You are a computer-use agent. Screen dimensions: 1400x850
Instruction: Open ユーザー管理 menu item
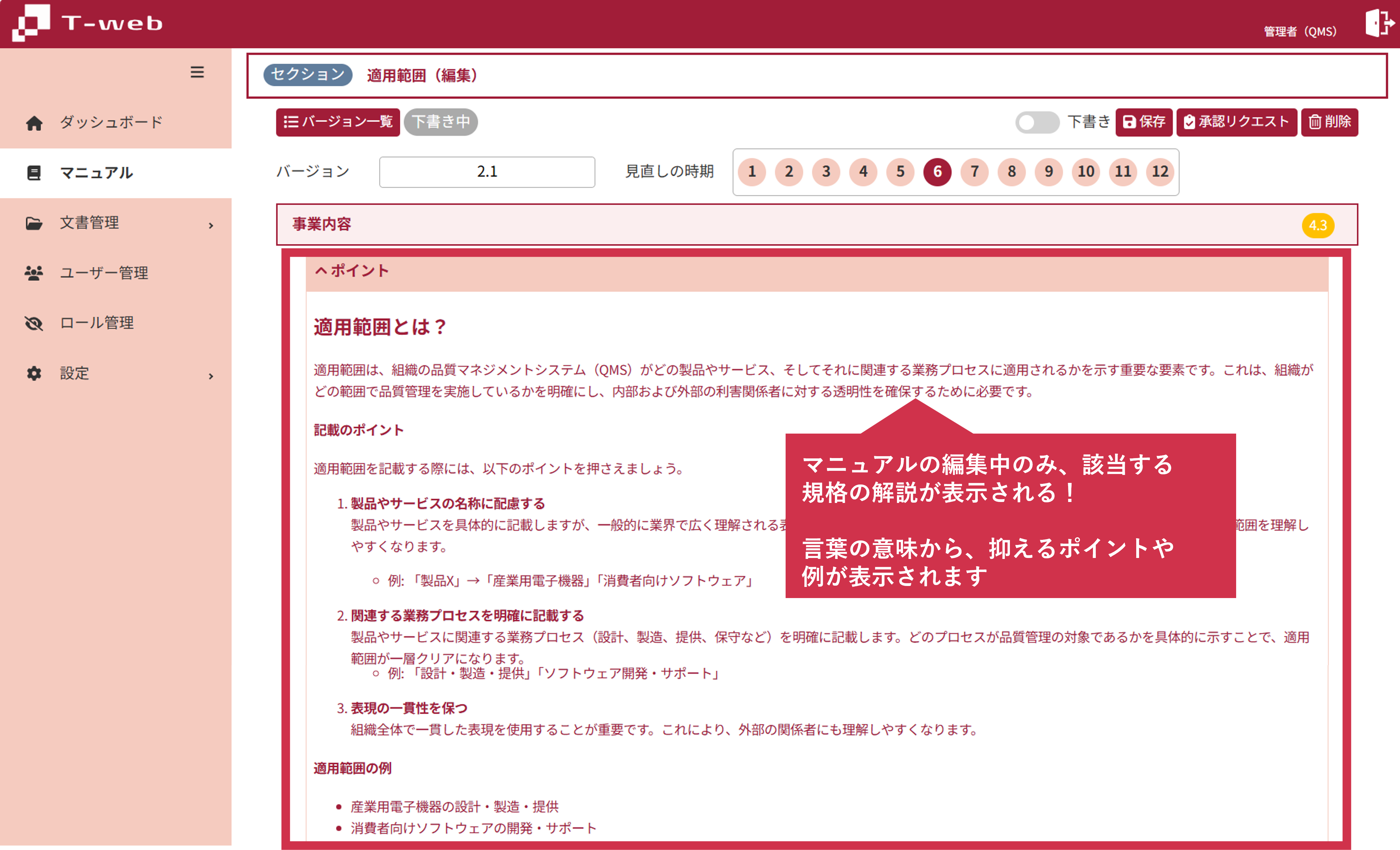click(104, 273)
